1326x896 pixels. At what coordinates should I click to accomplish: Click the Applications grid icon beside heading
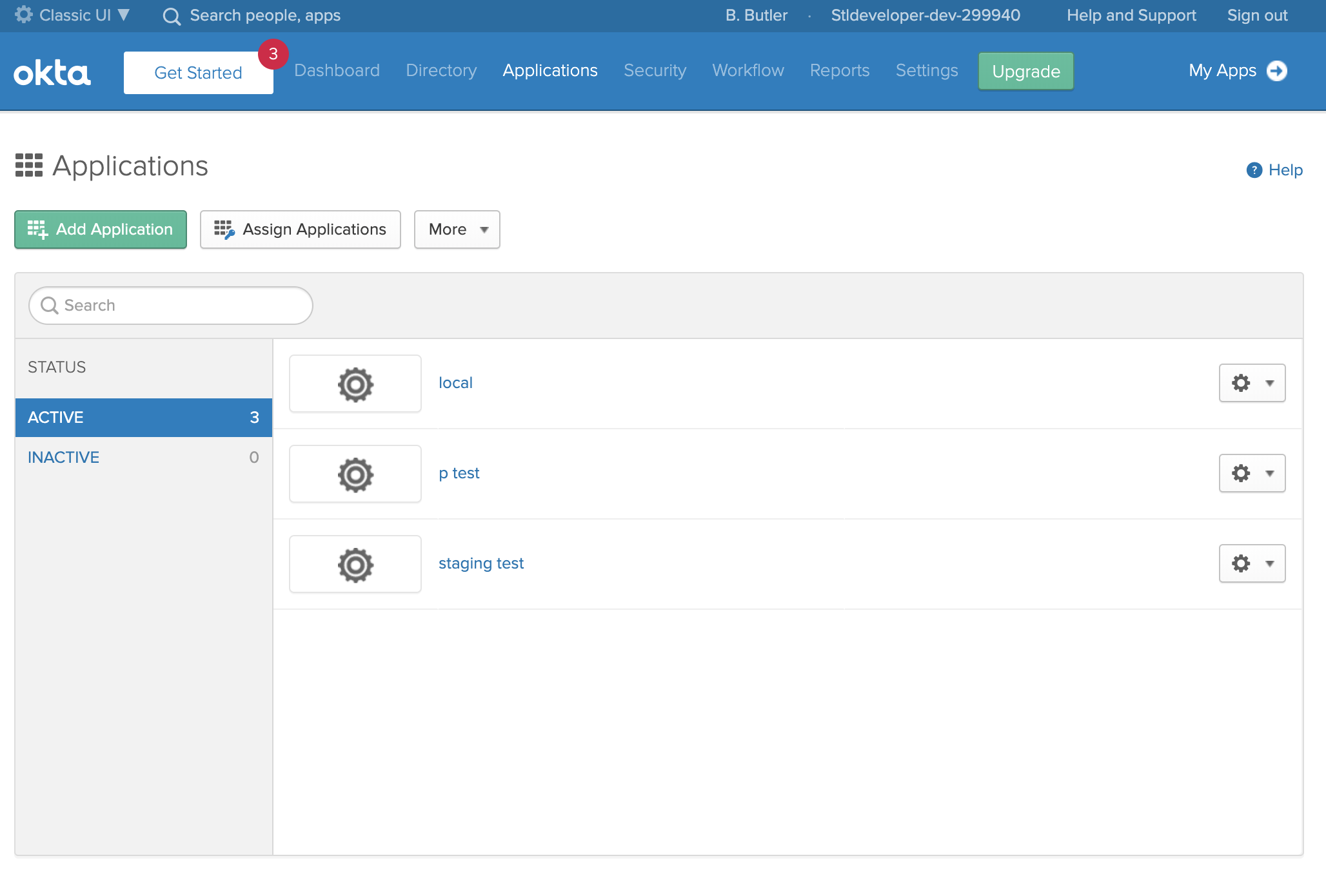click(29, 165)
